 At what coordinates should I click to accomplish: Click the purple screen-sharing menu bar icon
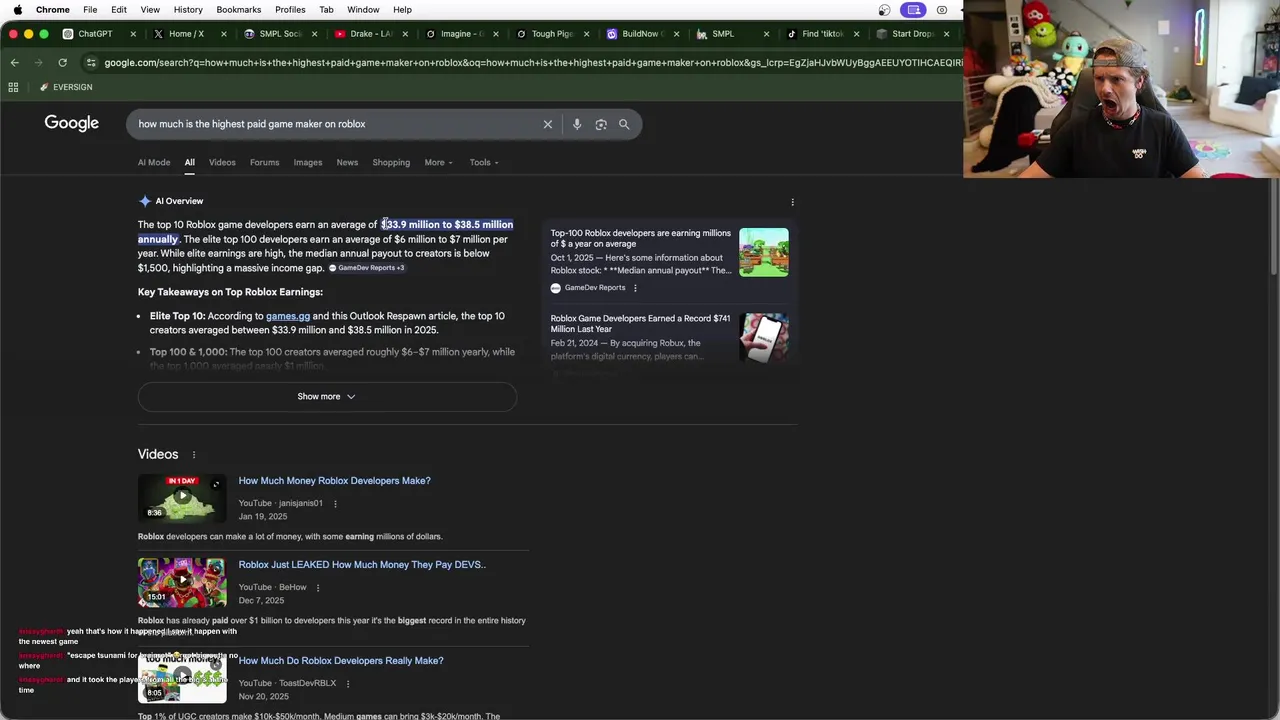pyautogui.click(x=913, y=10)
